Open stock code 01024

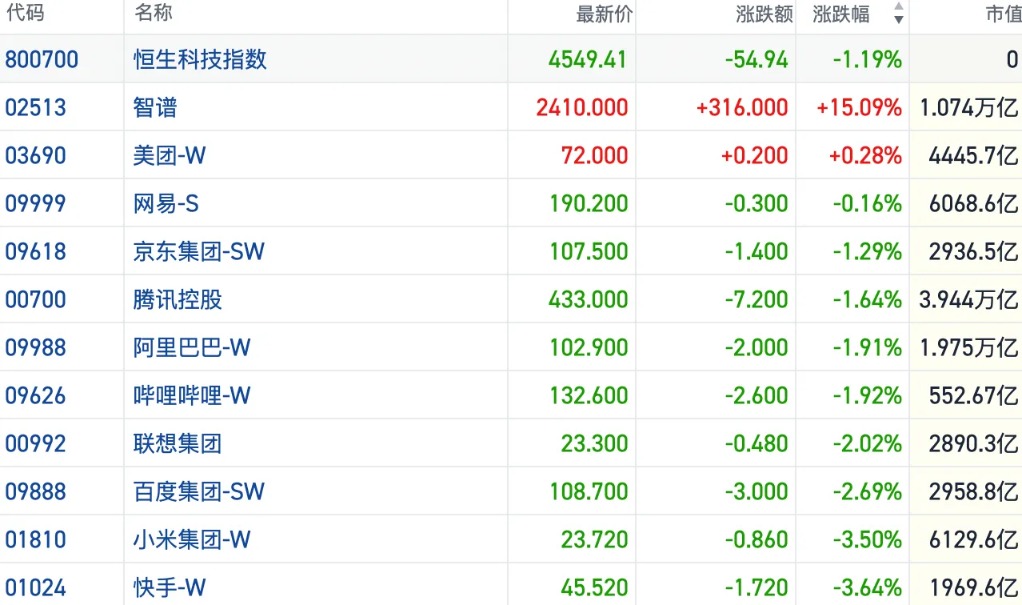point(35,588)
